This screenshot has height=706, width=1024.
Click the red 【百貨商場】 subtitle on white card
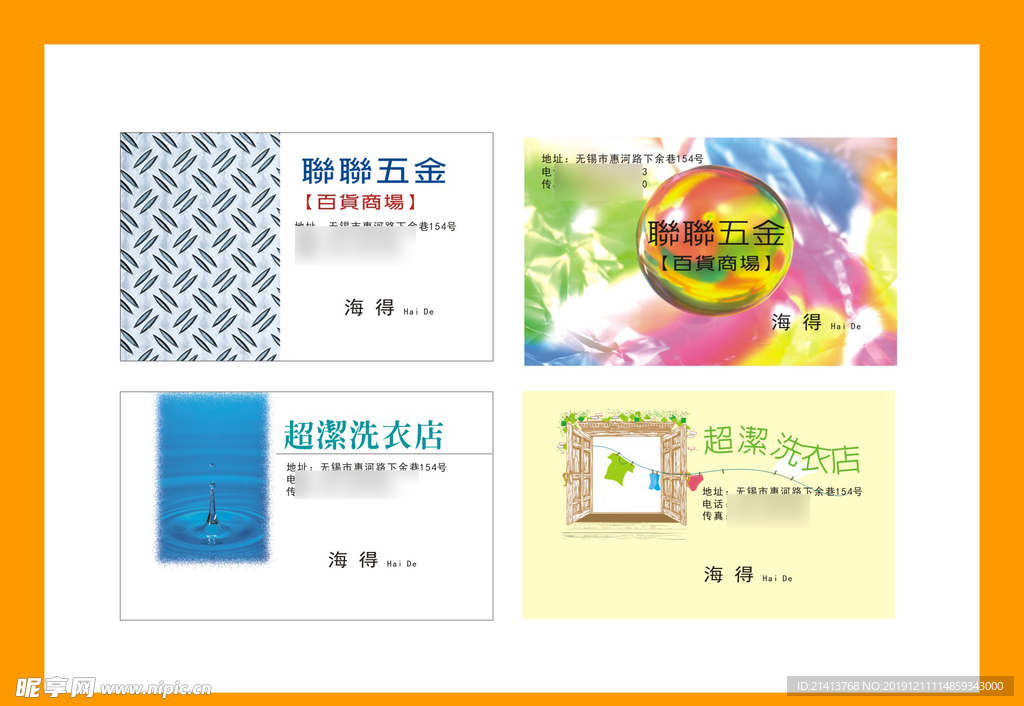click(361, 202)
